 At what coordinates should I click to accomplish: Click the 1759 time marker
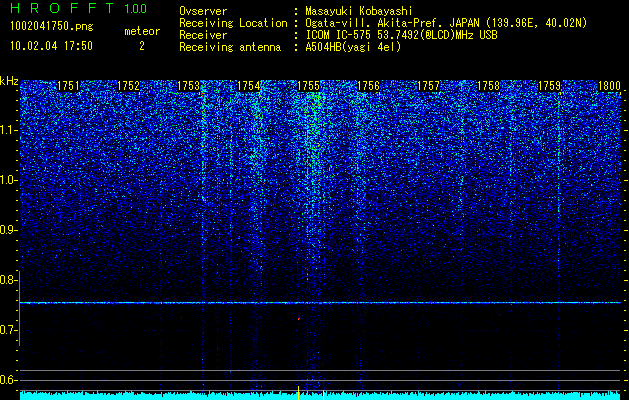[x=549, y=86]
